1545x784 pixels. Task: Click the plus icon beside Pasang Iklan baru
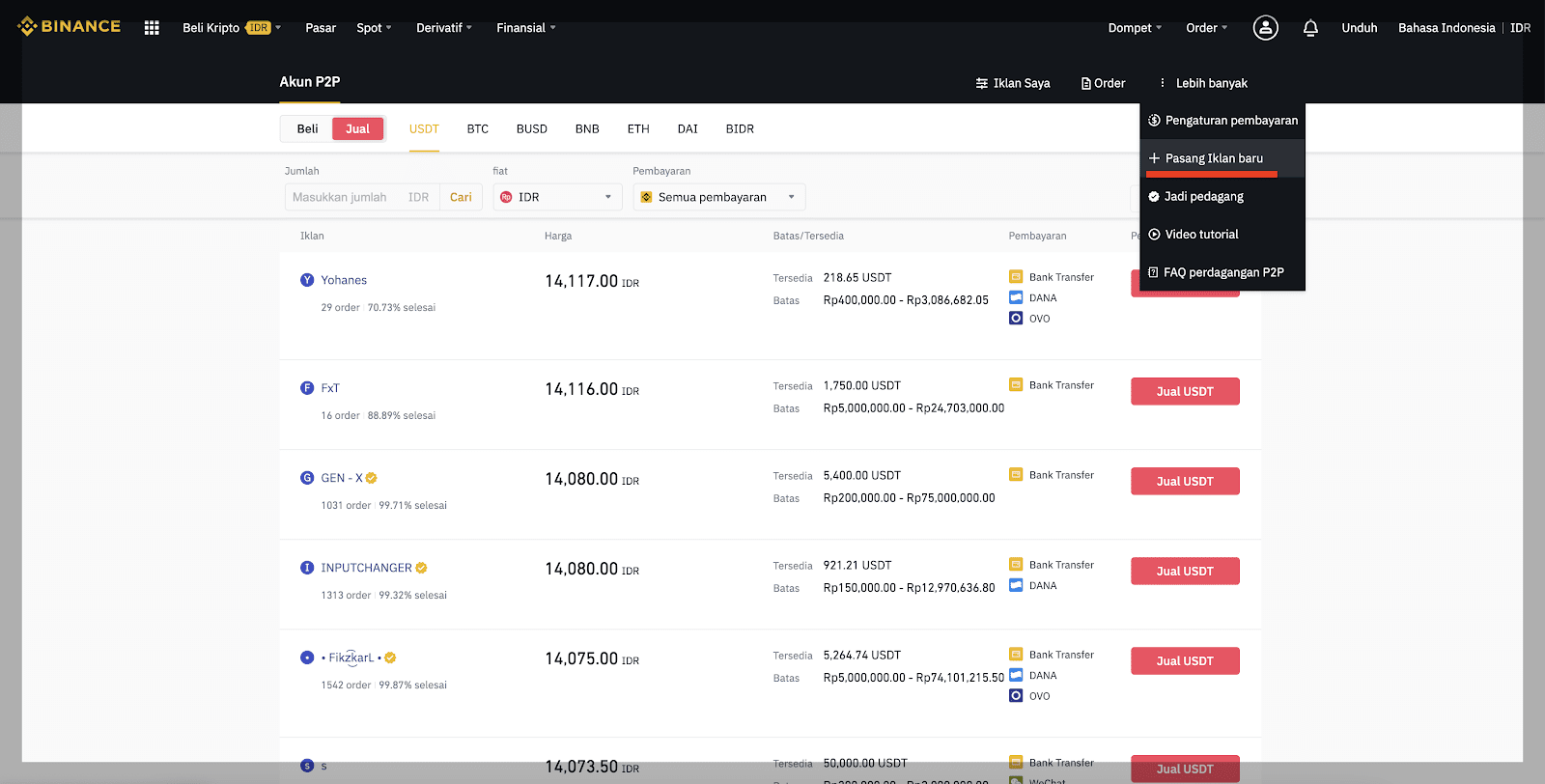pyautogui.click(x=1154, y=158)
